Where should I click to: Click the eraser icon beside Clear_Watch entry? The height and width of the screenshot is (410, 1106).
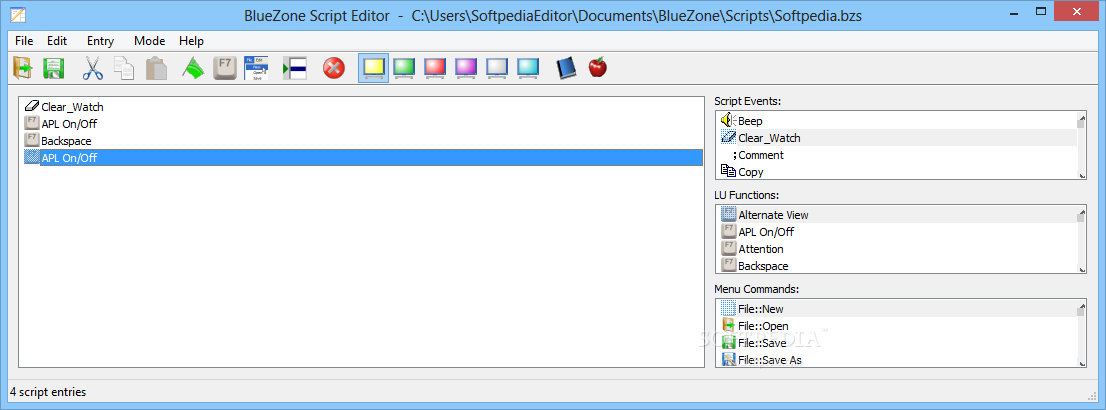click(x=31, y=107)
